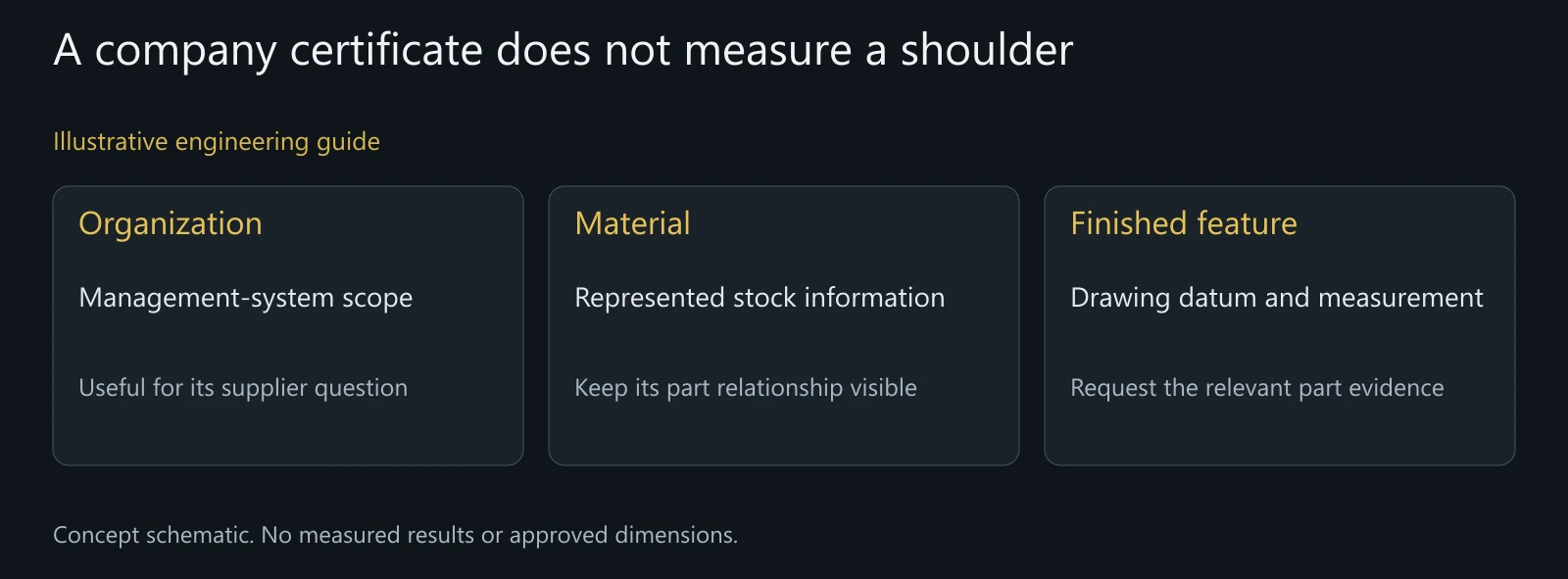Select the 'Illustrative engineering guide' subtitle
This screenshot has width=1568, height=579.
217,142
